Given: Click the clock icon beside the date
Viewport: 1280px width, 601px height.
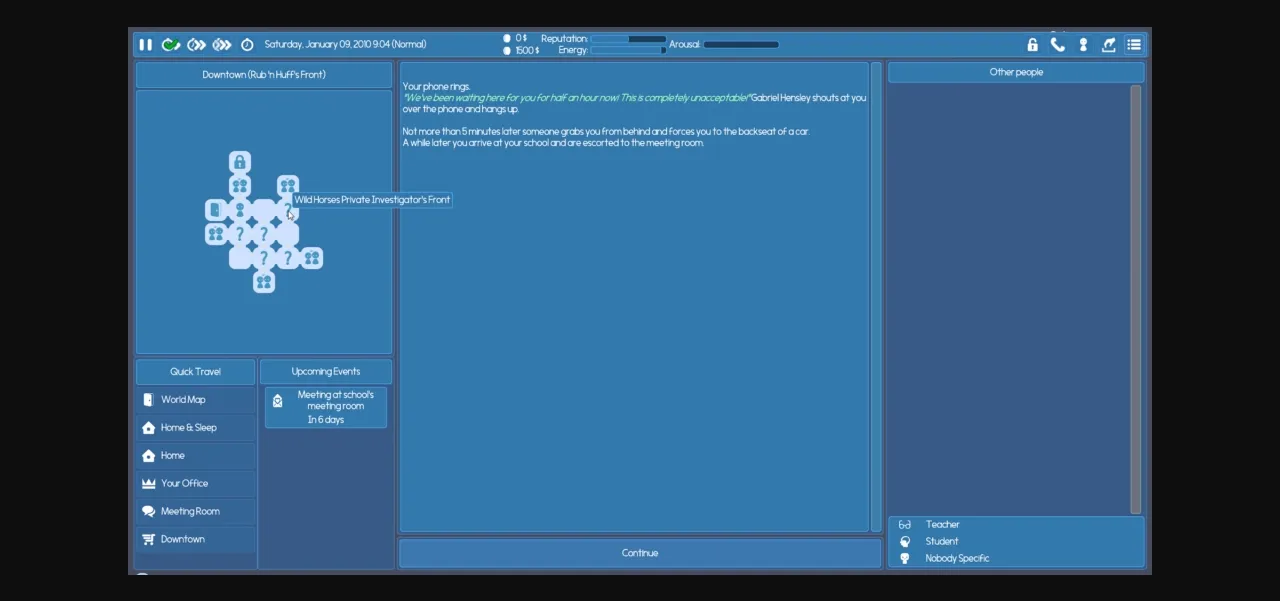Looking at the screenshot, I should (x=247, y=45).
